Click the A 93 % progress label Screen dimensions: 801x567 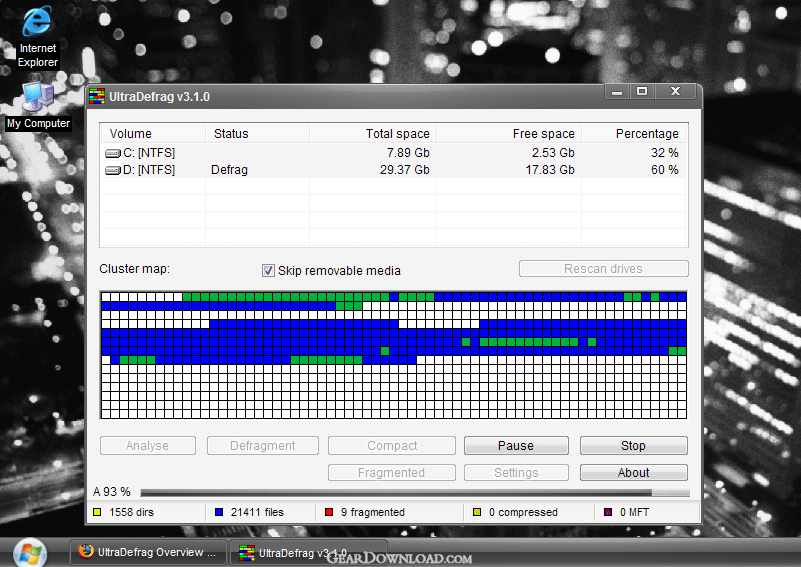click(111, 492)
